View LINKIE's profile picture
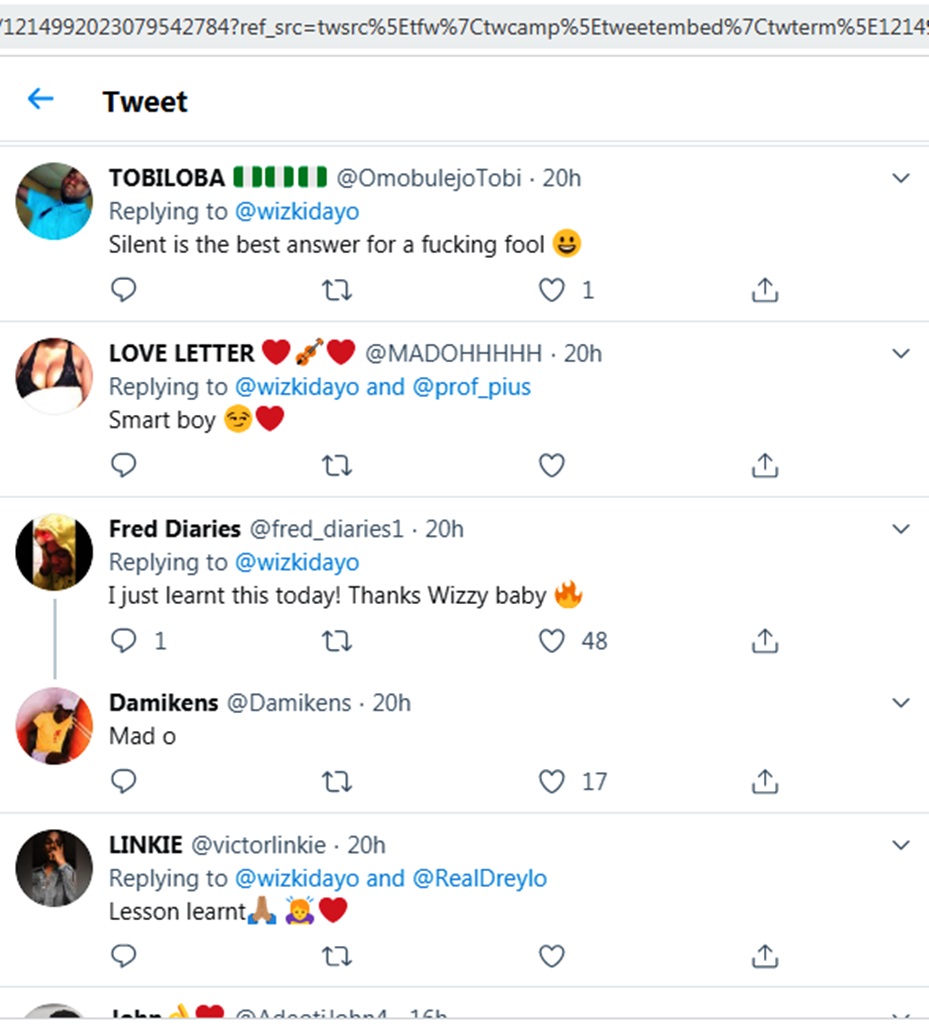Screen dimensions: 929x1029 (x=54, y=868)
